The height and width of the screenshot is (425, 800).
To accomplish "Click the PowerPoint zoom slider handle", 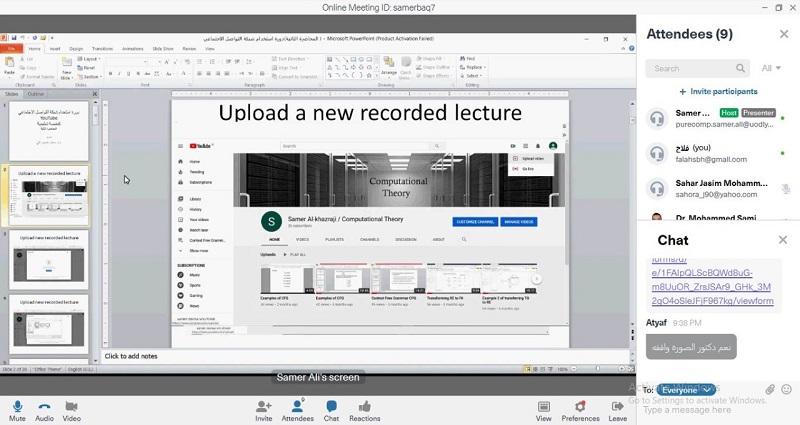I will 597,368.
